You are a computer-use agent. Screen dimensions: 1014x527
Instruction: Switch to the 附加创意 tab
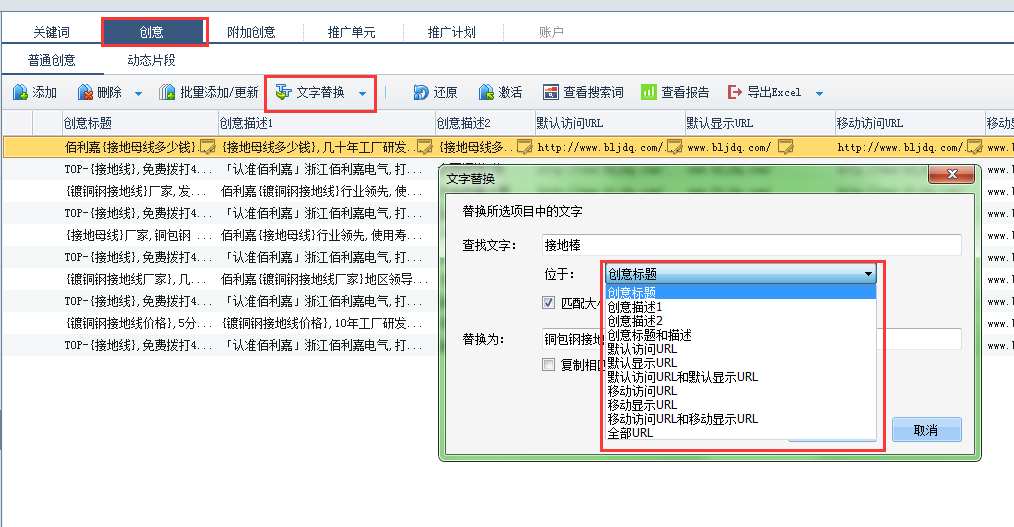(251, 32)
